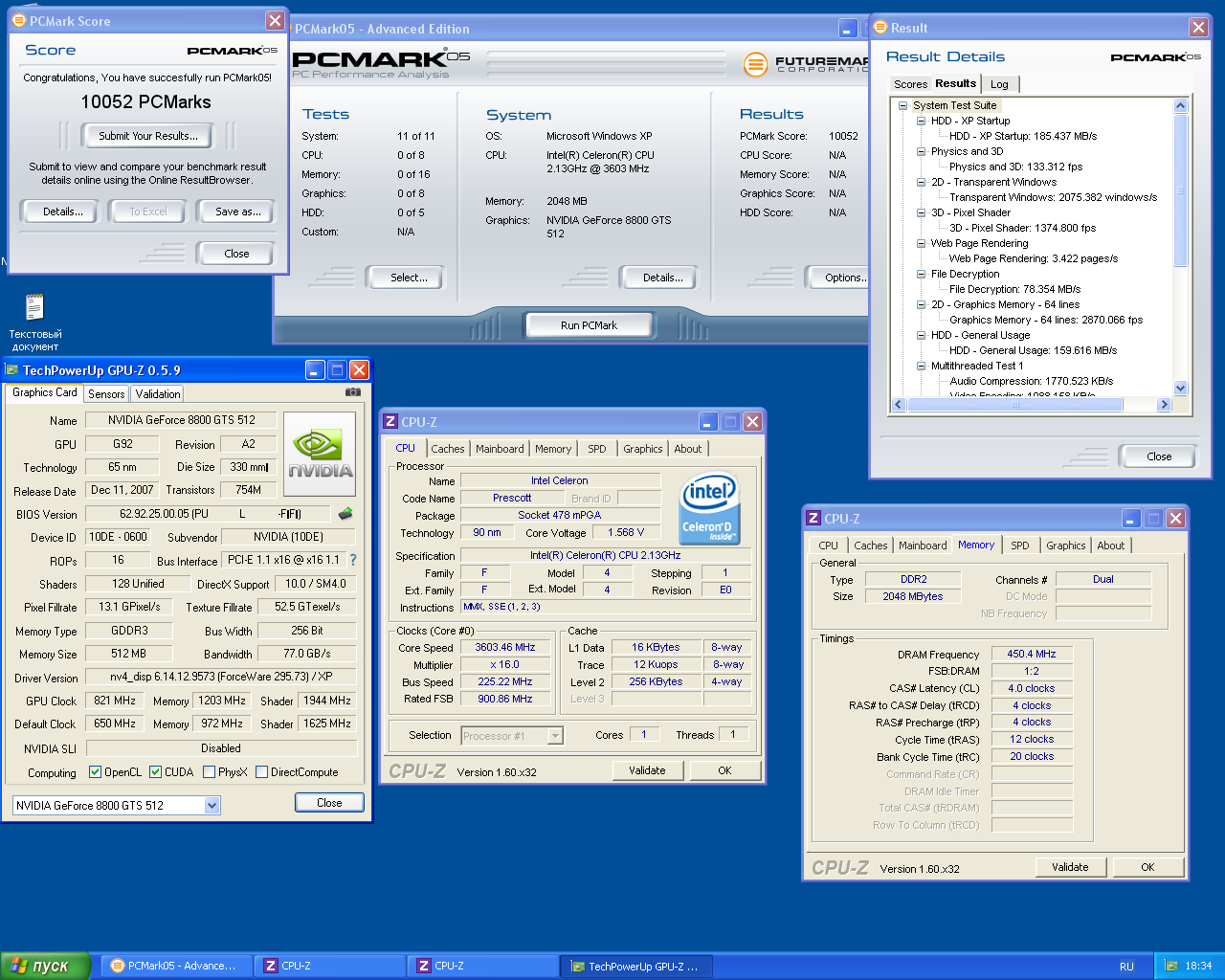This screenshot has width=1225, height=980.
Task: Click the GPU-Z title bar icon
Action: [x=12, y=370]
